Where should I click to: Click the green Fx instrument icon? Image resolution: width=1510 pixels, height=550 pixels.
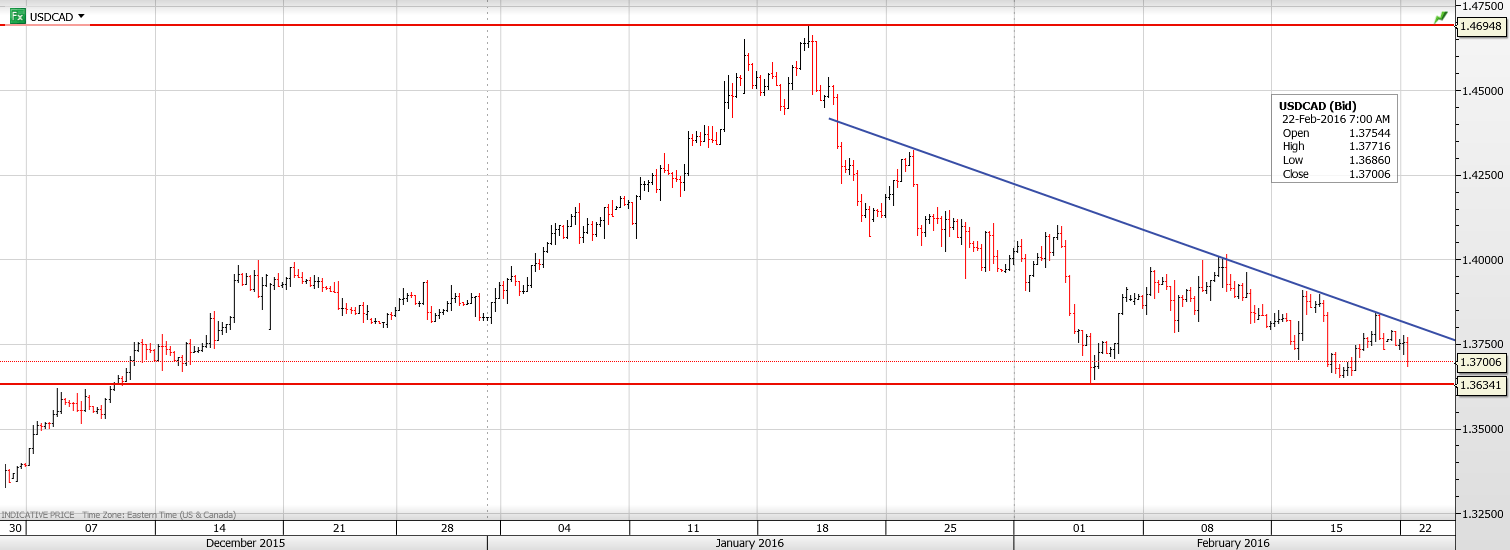click(17, 17)
